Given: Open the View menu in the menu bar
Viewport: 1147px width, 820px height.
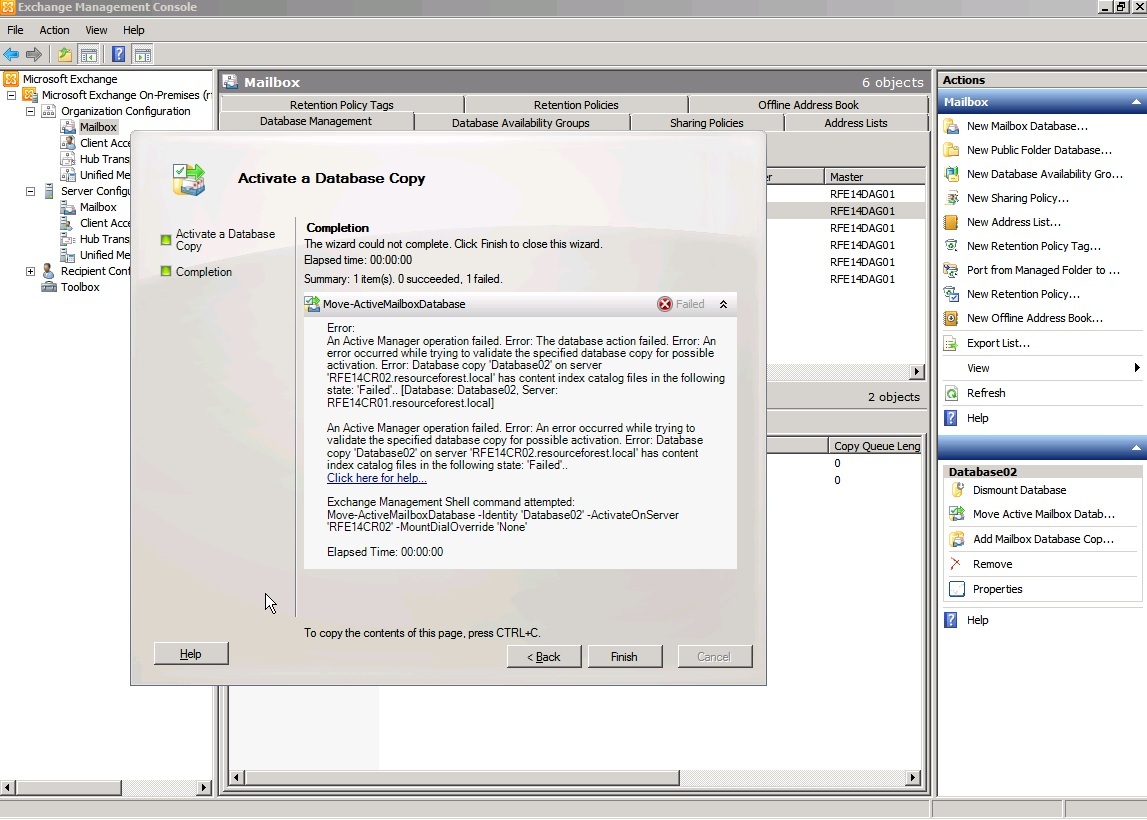Looking at the screenshot, I should [96, 30].
